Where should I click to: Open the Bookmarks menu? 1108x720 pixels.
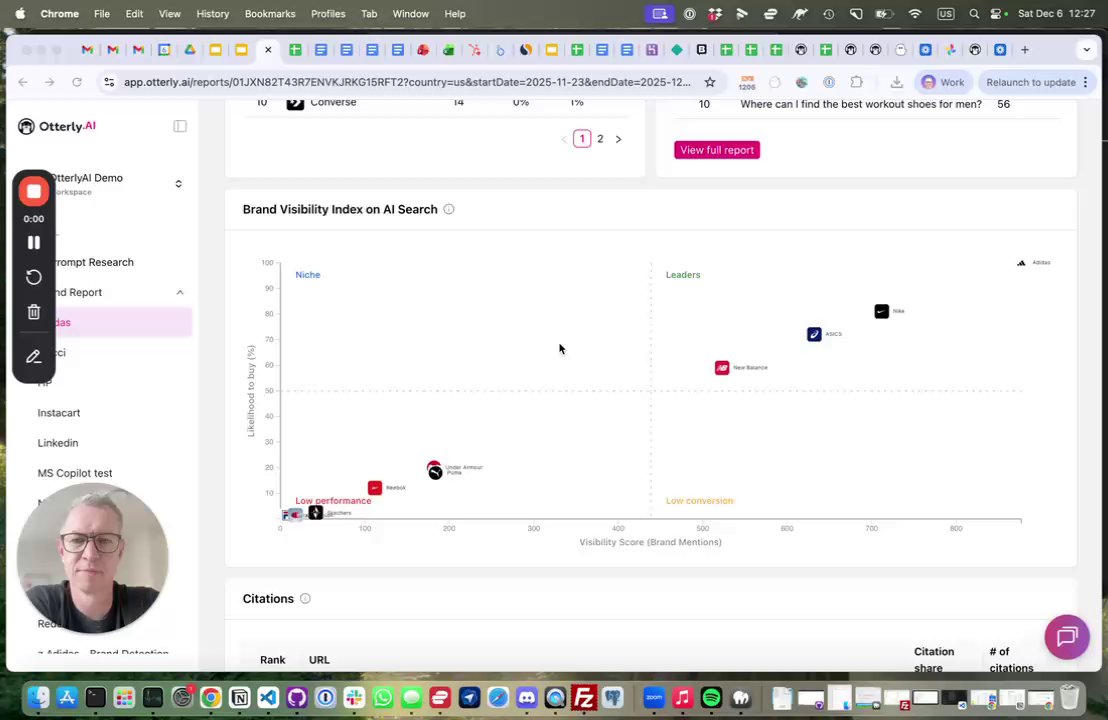[x=270, y=13]
